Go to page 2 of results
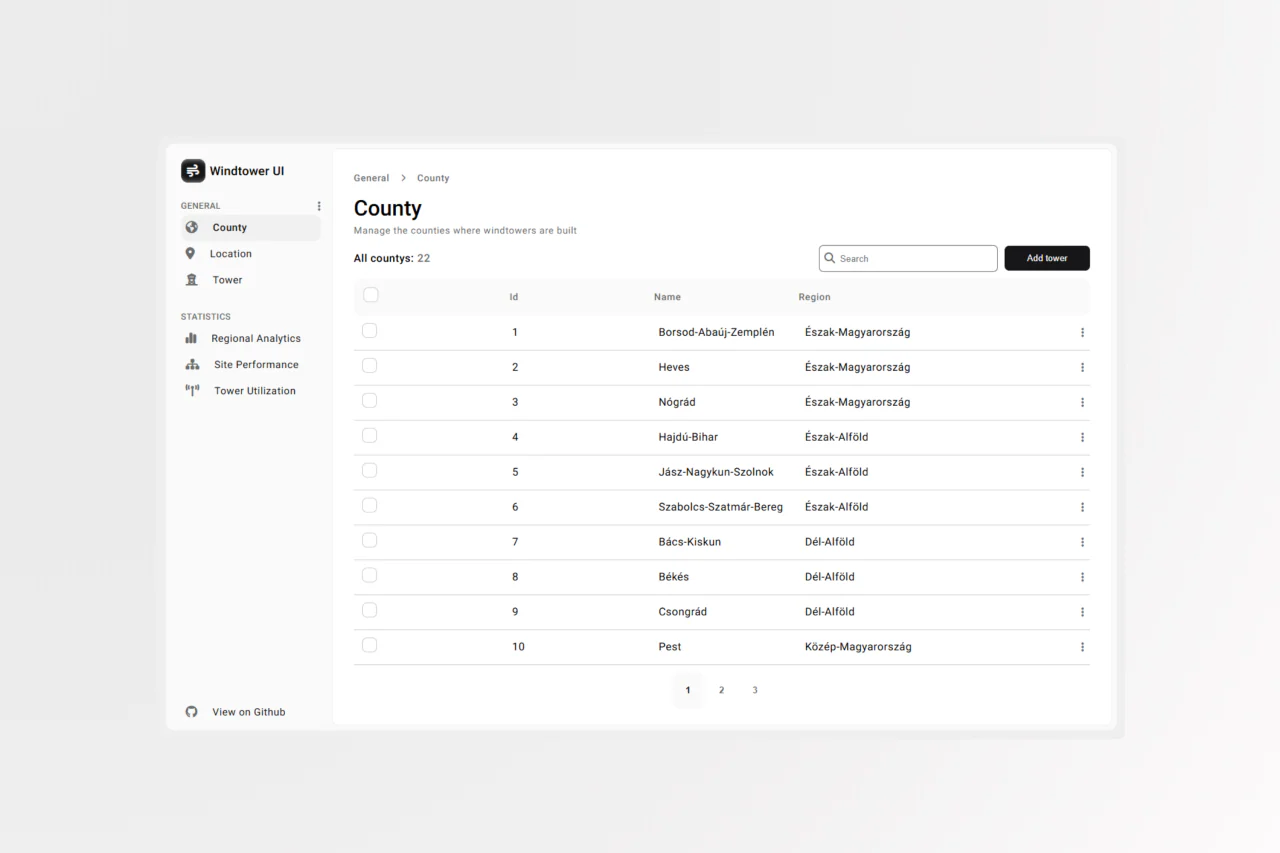 (x=721, y=690)
